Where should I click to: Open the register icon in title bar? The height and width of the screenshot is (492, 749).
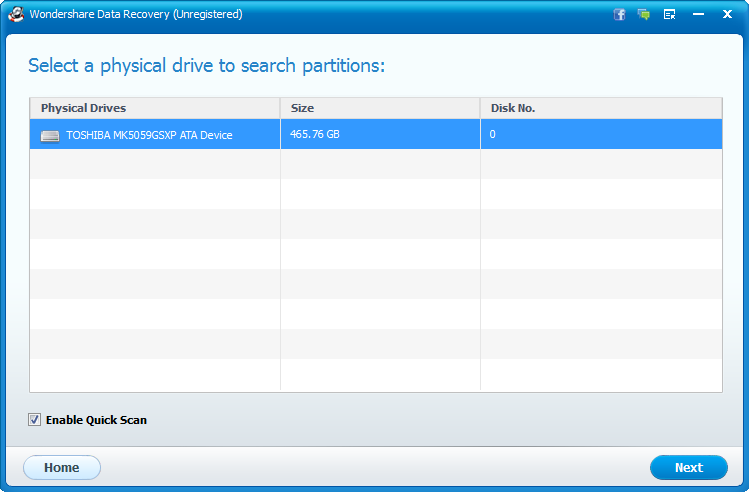pos(669,15)
